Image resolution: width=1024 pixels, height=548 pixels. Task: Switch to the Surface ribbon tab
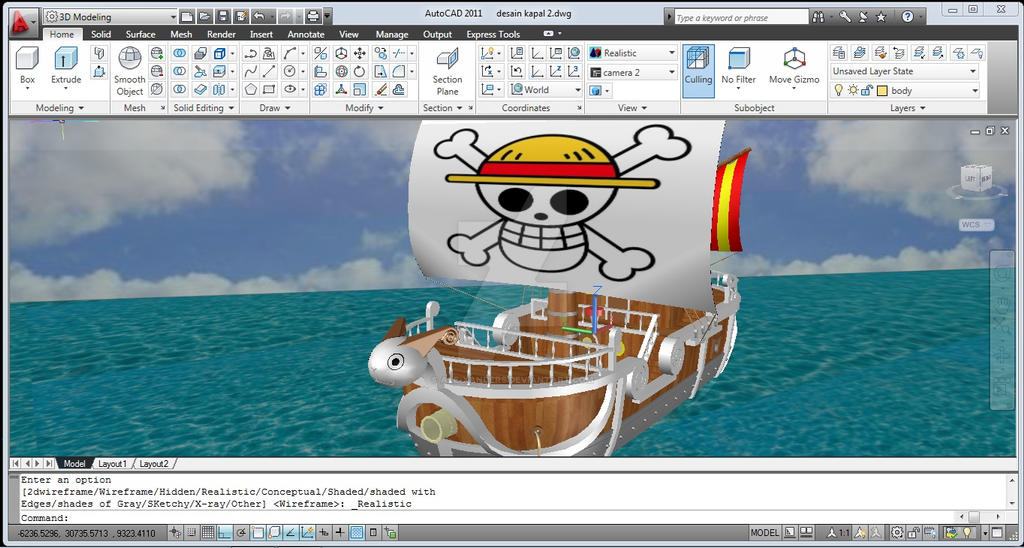(x=140, y=34)
